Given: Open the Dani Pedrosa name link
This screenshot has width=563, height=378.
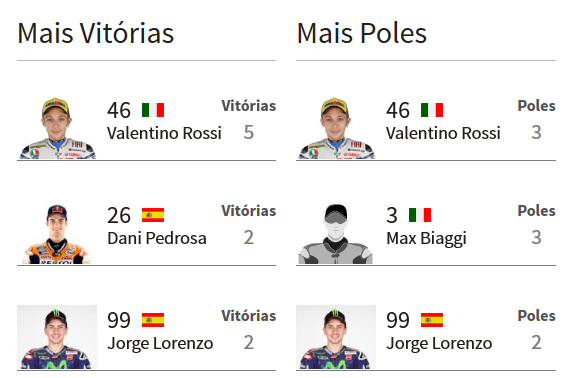Looking at the screenshot, I should (157, 238).
